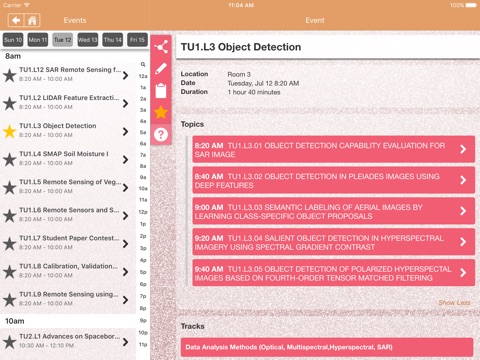
Task: Unfavorite event via orange star in sidebar
Action: pyautogui.click(x=161, y=112)
